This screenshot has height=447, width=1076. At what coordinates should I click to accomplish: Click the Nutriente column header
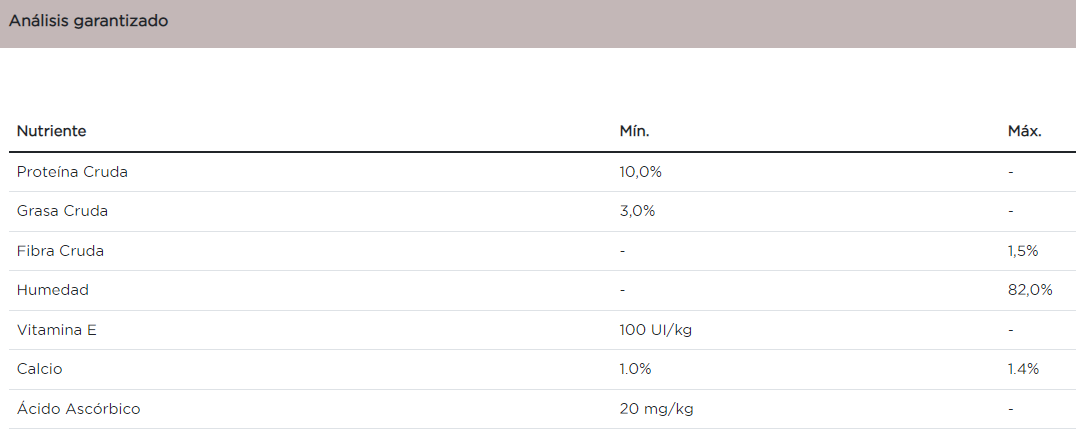[x=52, y=131]
